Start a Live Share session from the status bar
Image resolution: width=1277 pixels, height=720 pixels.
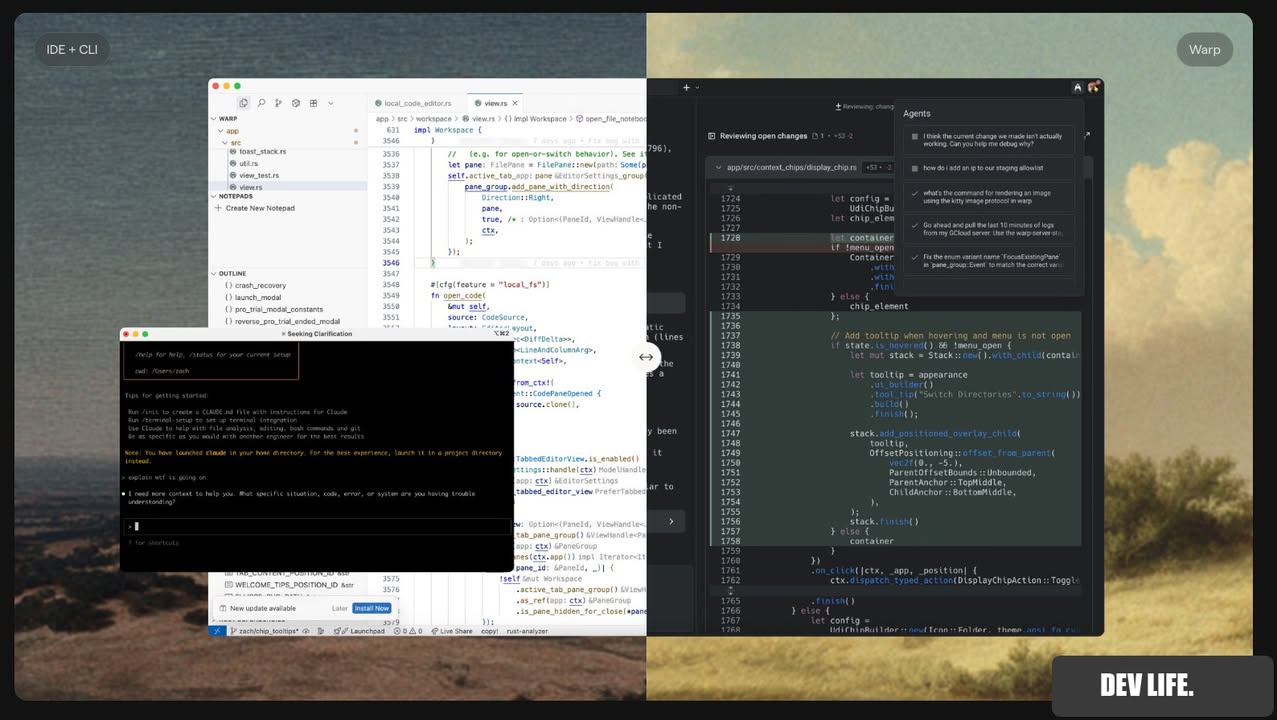pos(456,631)
